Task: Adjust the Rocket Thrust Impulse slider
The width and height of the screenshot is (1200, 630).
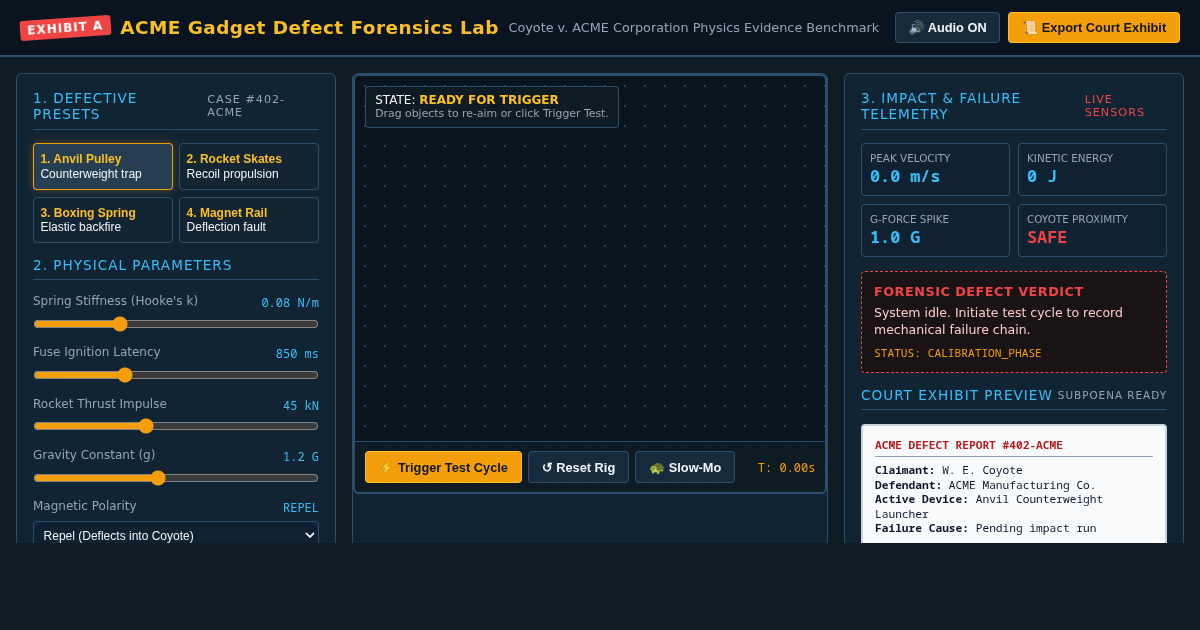Action: pos(176,426)
